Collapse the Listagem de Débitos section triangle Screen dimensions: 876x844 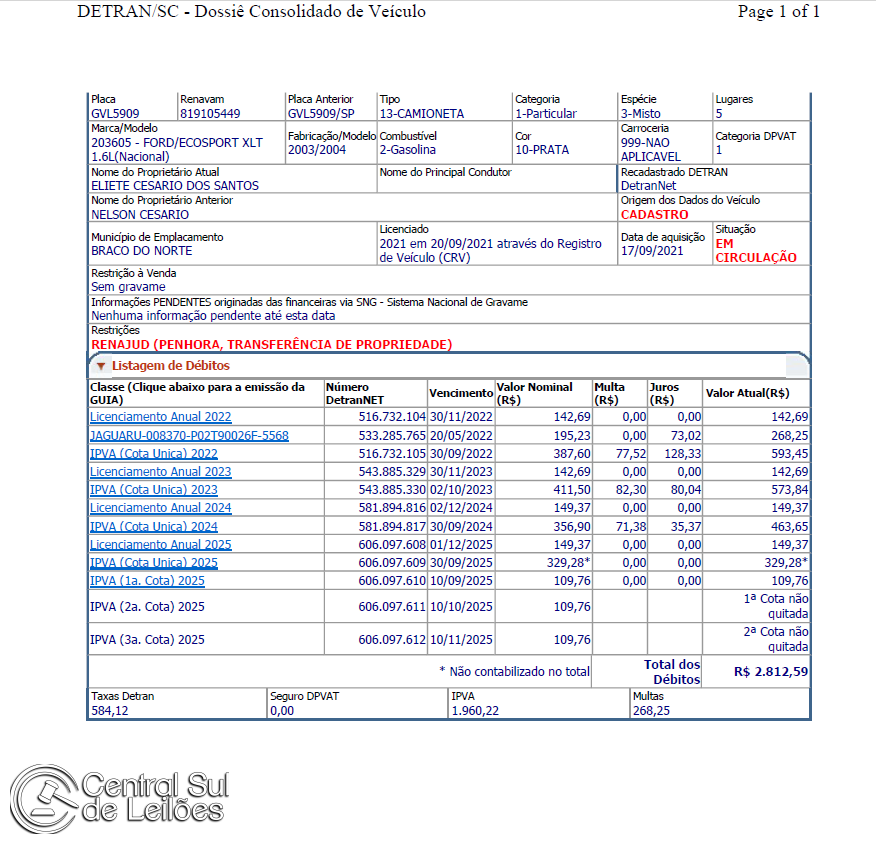click(101, 366)
